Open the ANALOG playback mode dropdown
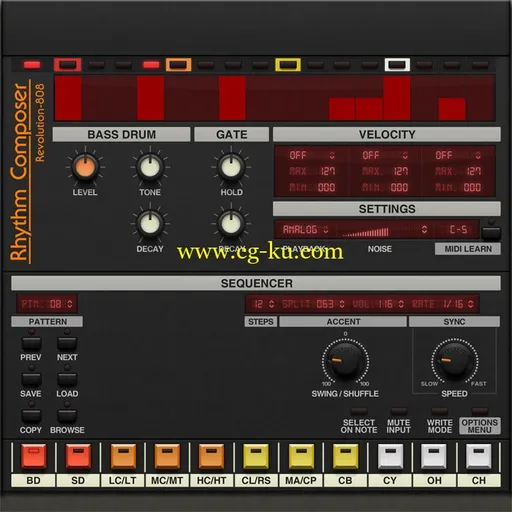The image size is (512, 512). coord(306,229)
